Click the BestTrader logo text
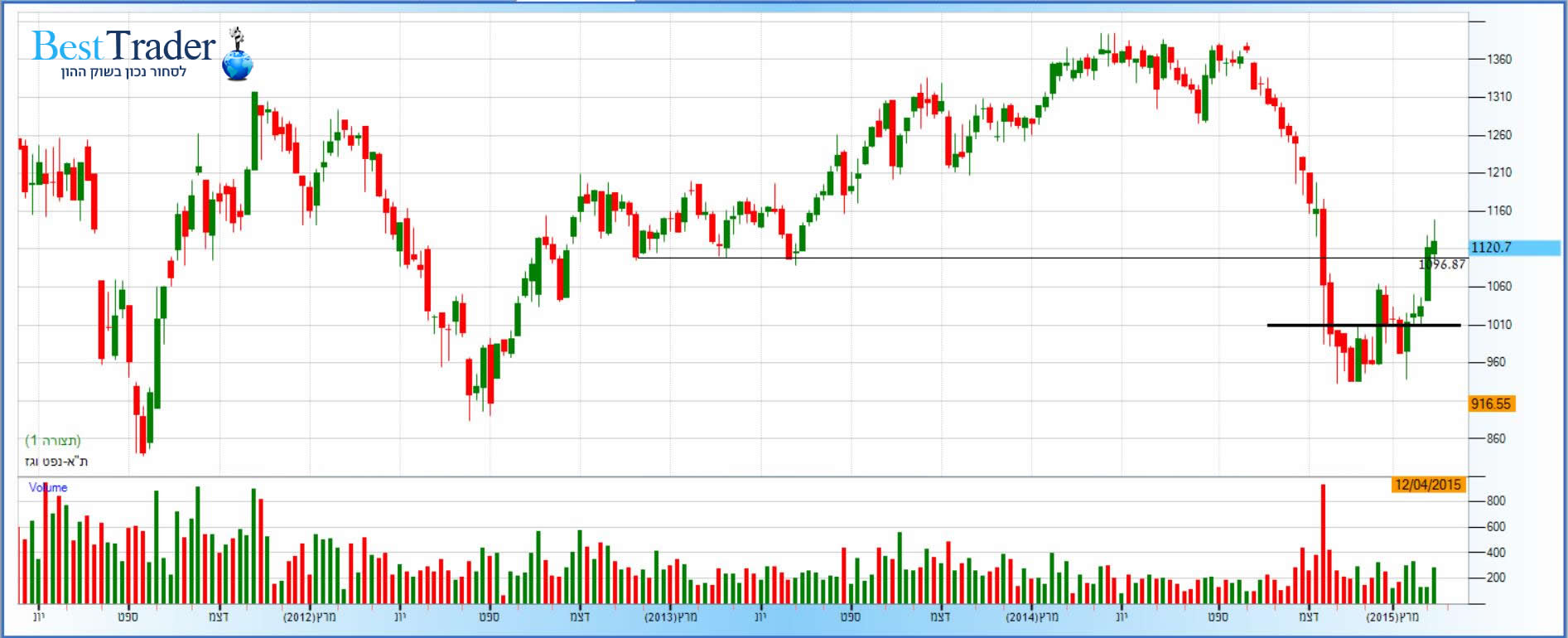This screenshot has height=638, width=1568. [124, 46]
